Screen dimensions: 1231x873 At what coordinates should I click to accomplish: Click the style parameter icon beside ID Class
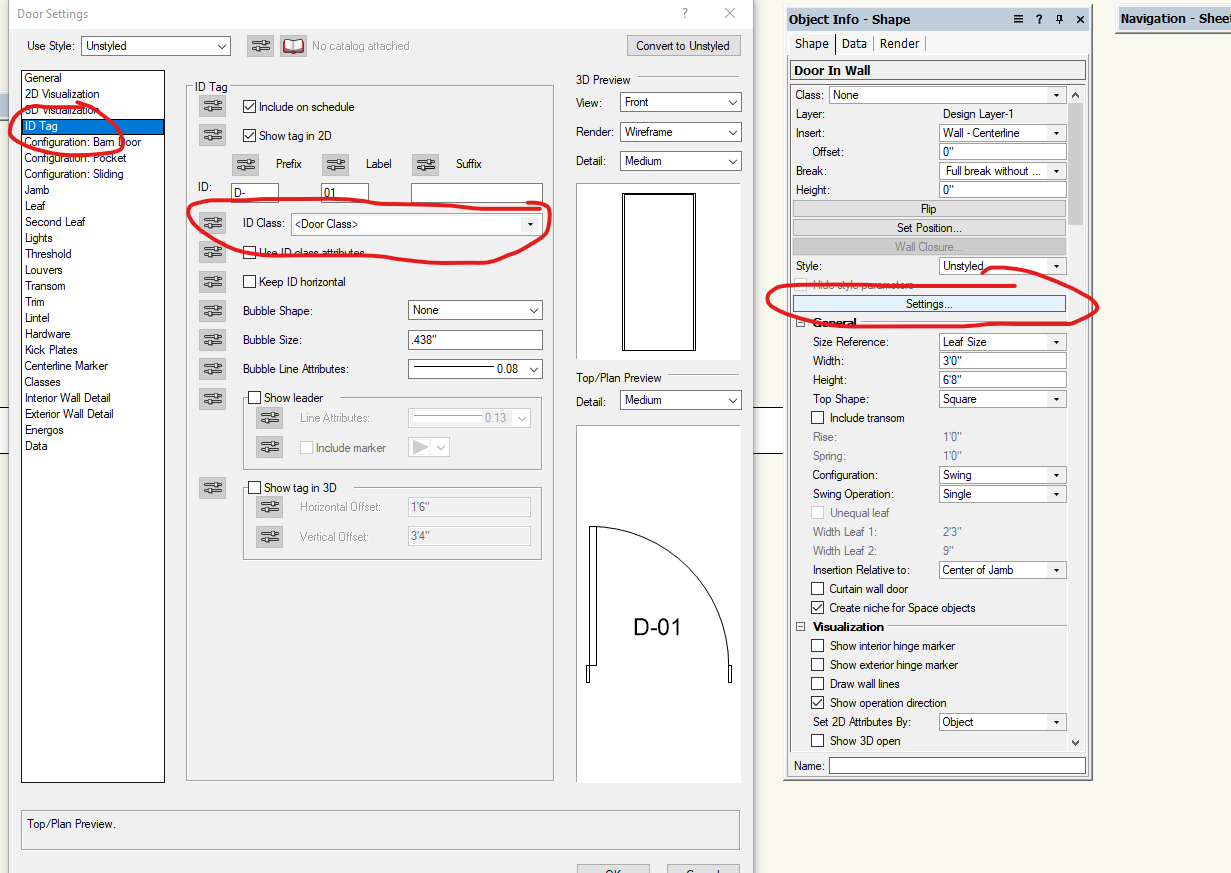(x=212, y=222)
